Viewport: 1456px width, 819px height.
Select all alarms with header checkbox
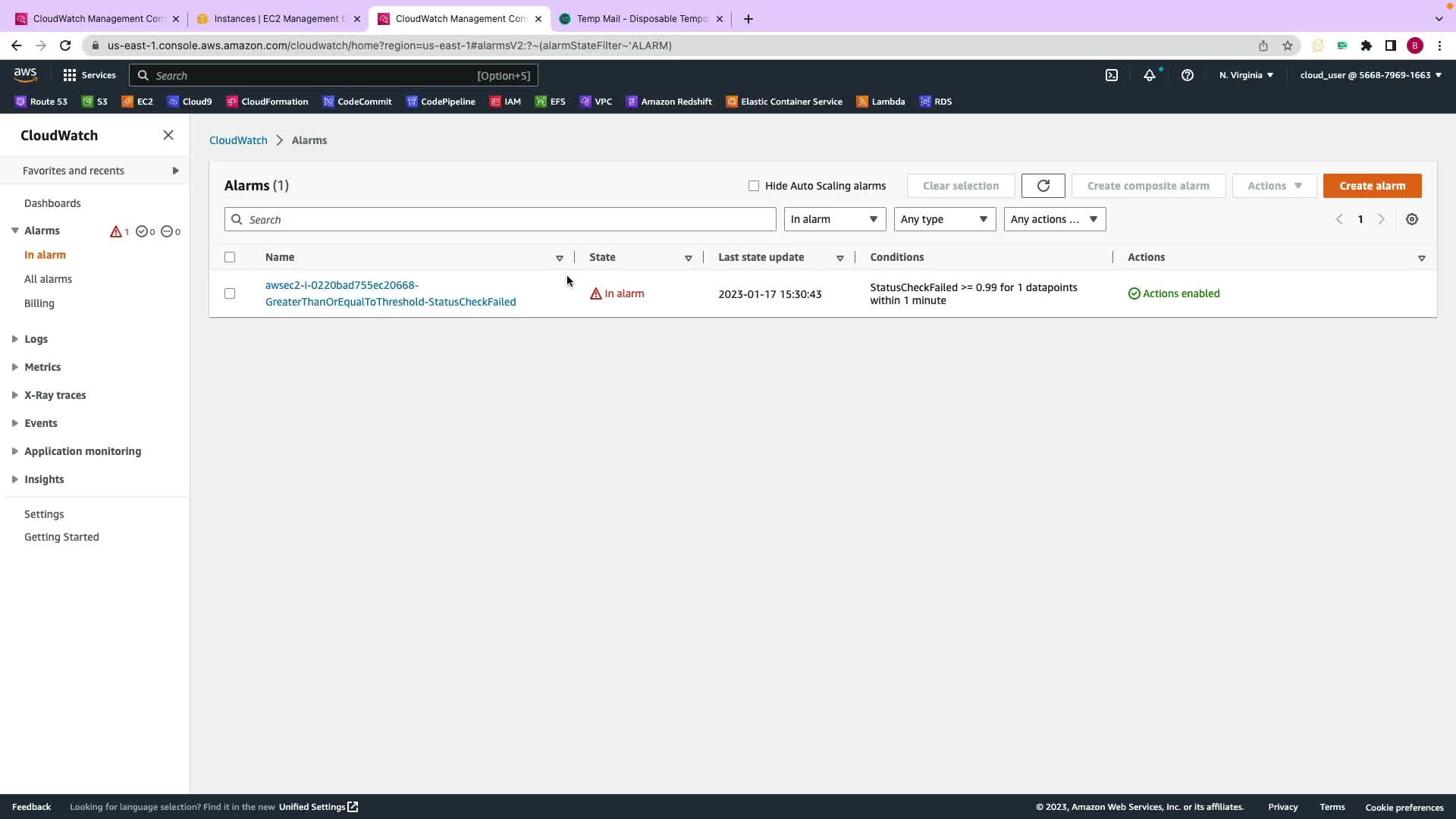[230, 257]
